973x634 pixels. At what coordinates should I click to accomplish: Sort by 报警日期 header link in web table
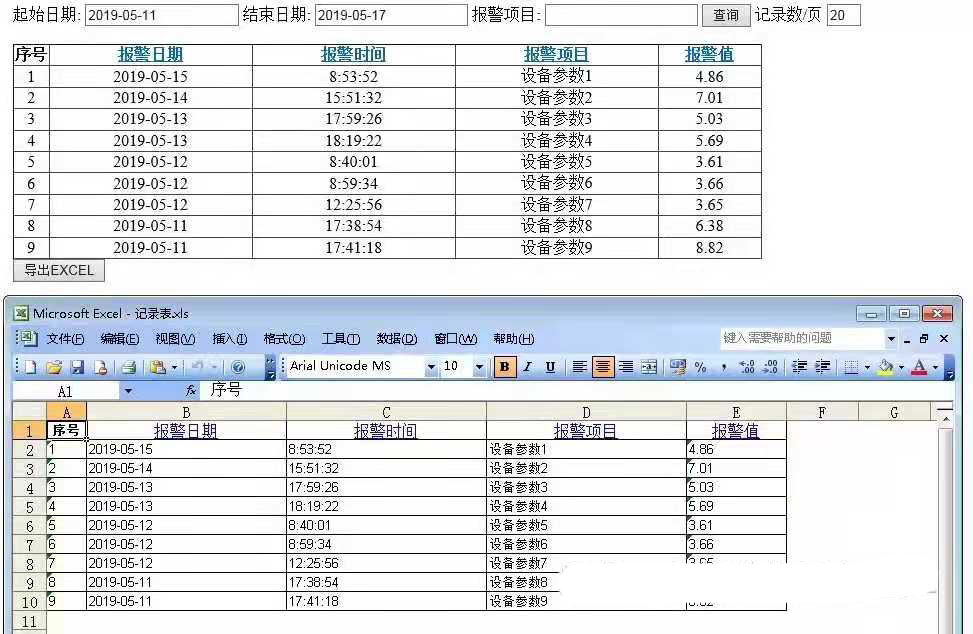(150, 55)
